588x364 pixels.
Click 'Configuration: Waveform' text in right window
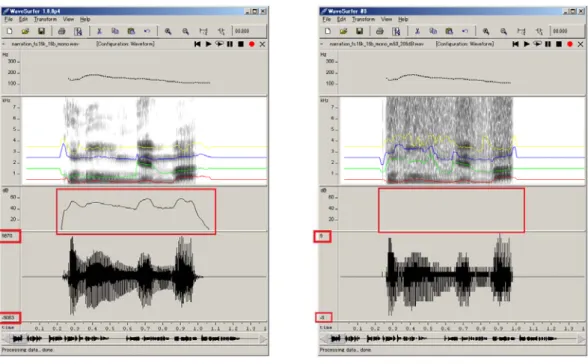pos(465,44)
